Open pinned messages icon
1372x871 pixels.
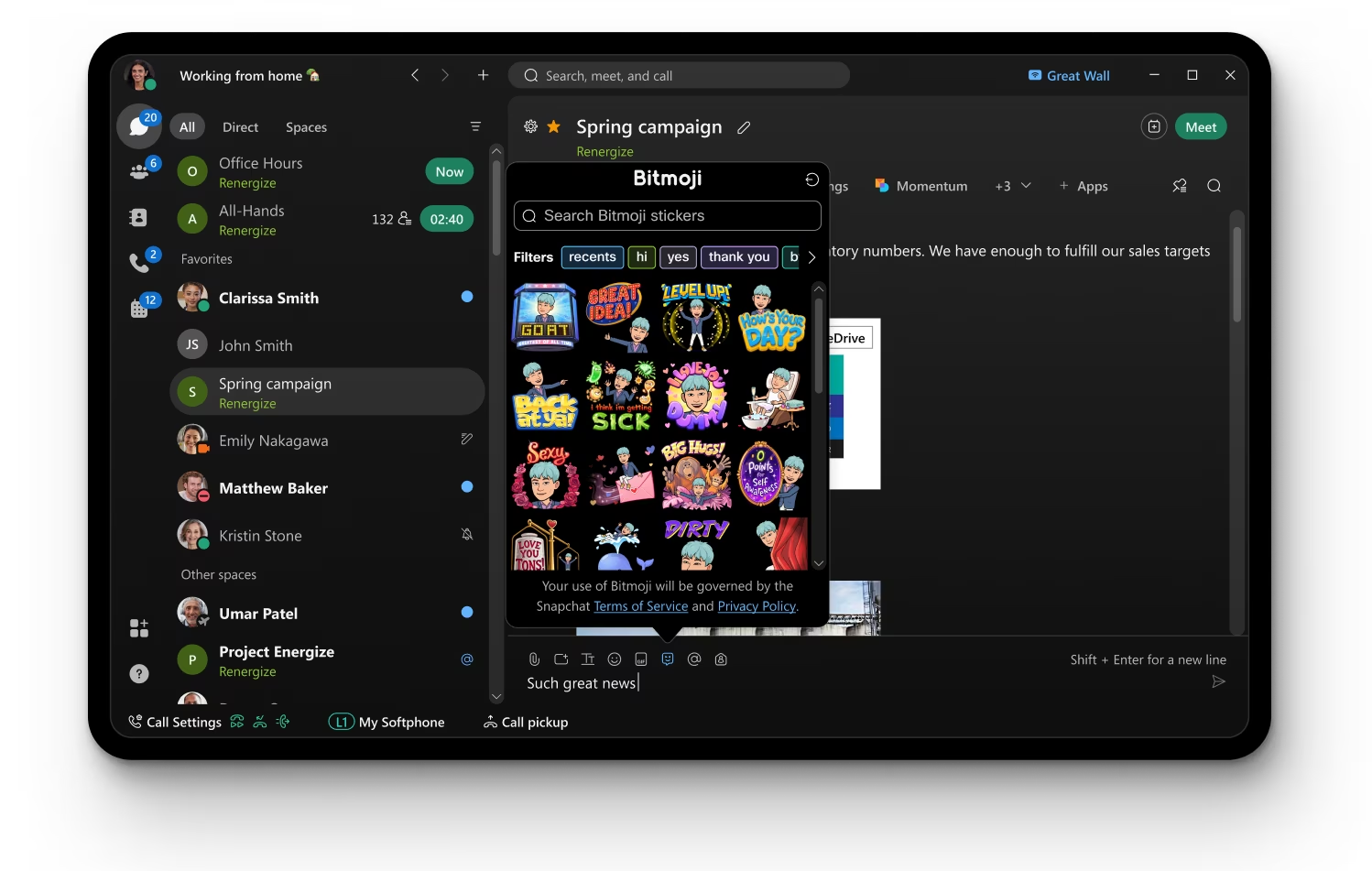1180,186
